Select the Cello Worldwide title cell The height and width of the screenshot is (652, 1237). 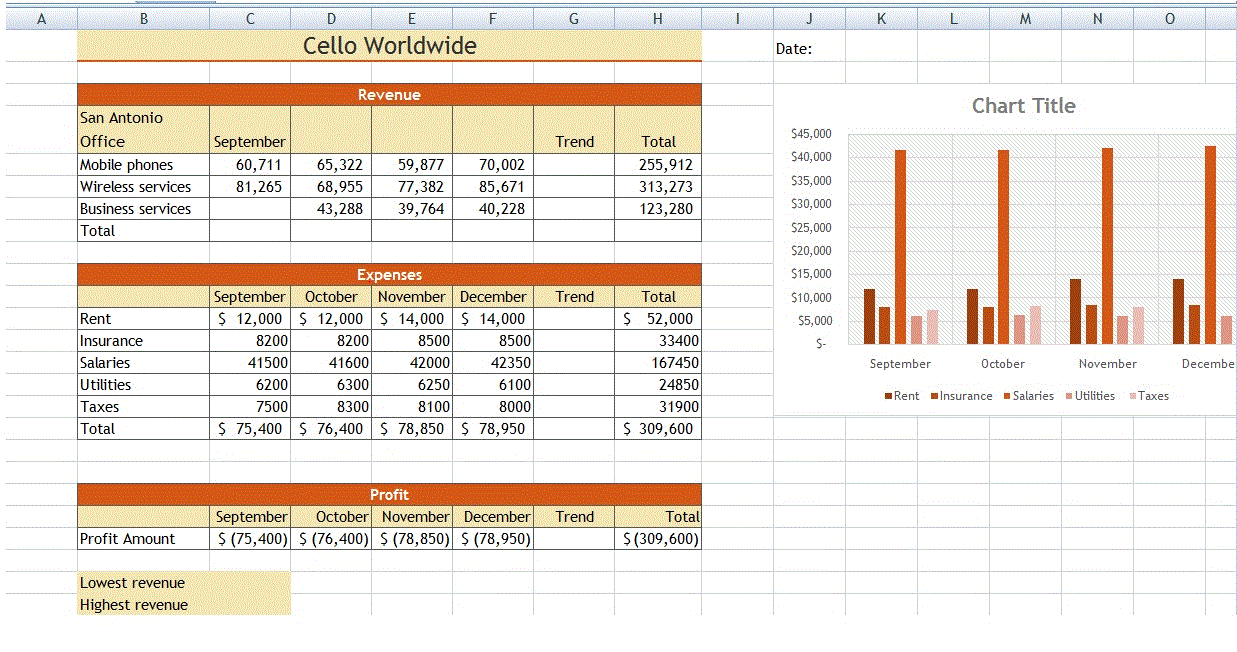(x=389, y=45)
